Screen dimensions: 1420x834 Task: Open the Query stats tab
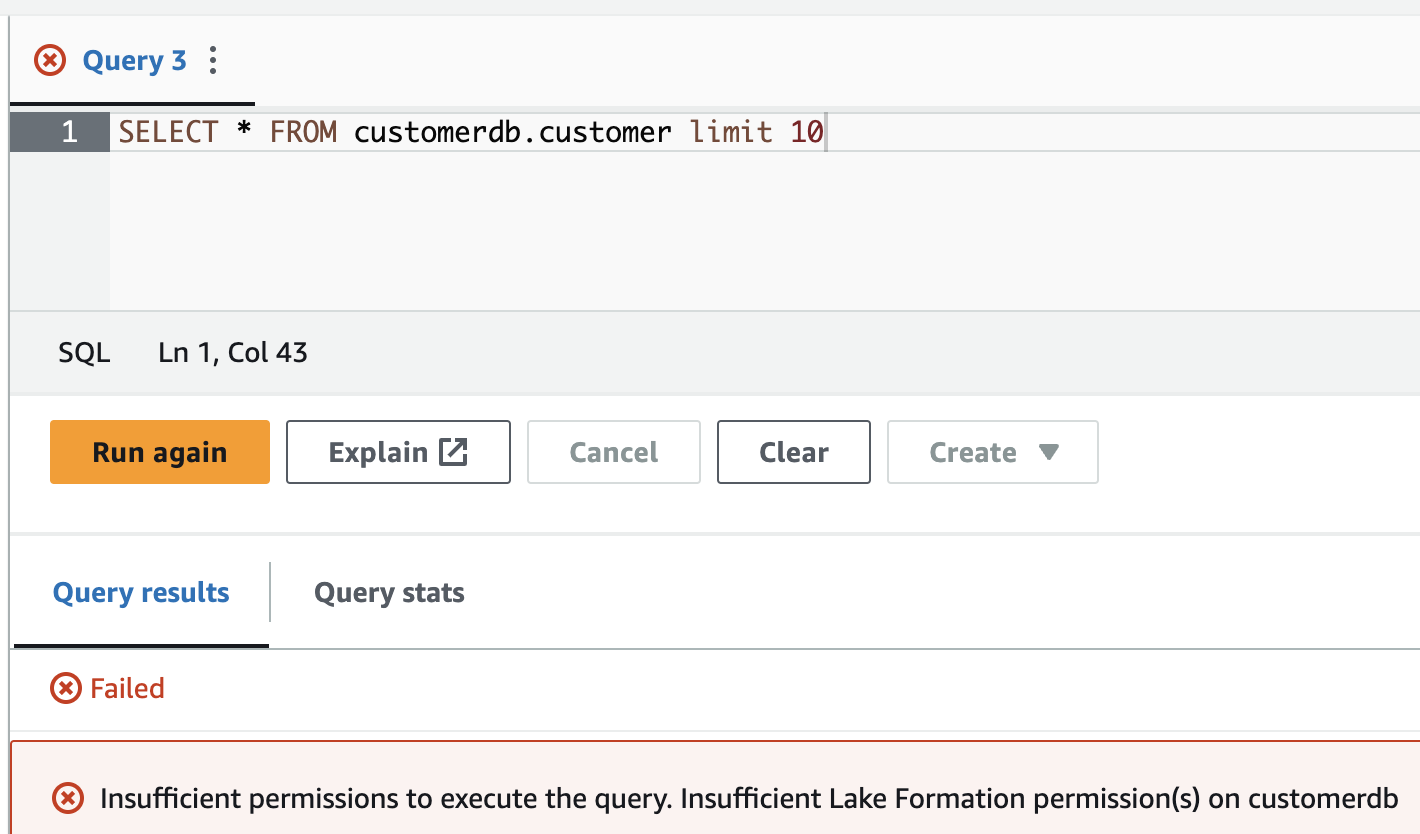(389, 593)
